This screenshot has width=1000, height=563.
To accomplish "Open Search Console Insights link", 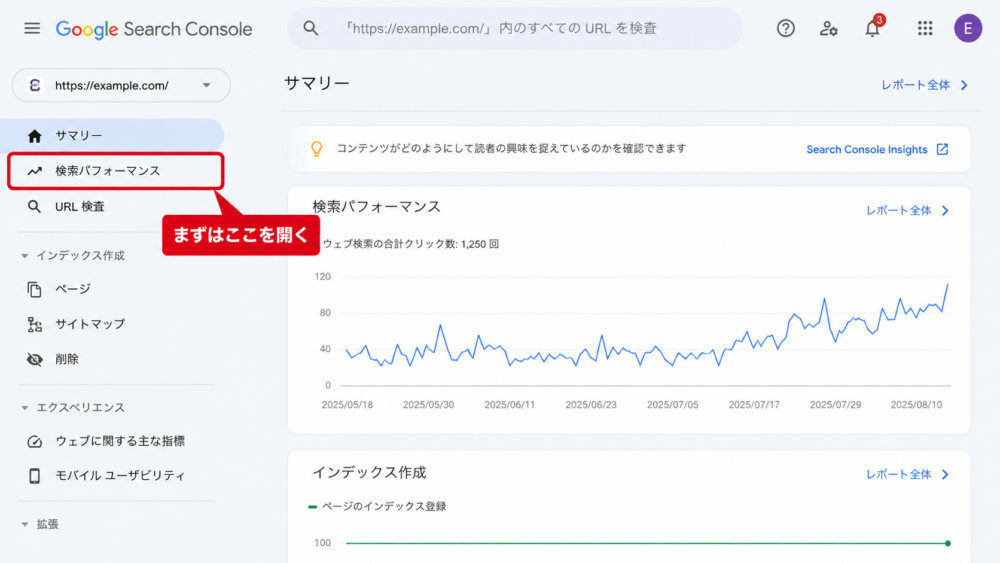I will (x=867, y=149).
